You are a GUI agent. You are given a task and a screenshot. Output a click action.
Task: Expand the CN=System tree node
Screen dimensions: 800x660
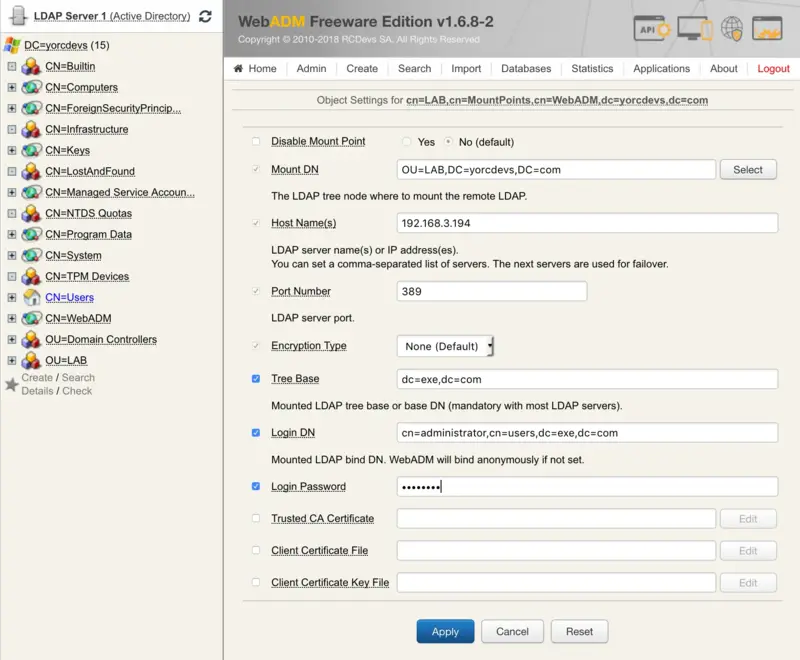pos(12,255)
